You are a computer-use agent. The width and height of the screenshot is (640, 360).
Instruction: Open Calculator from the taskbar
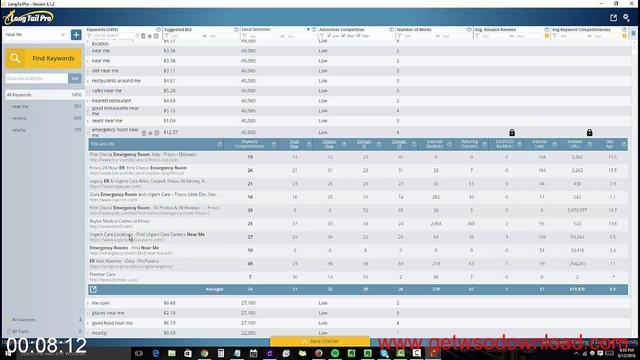(221, 353)
